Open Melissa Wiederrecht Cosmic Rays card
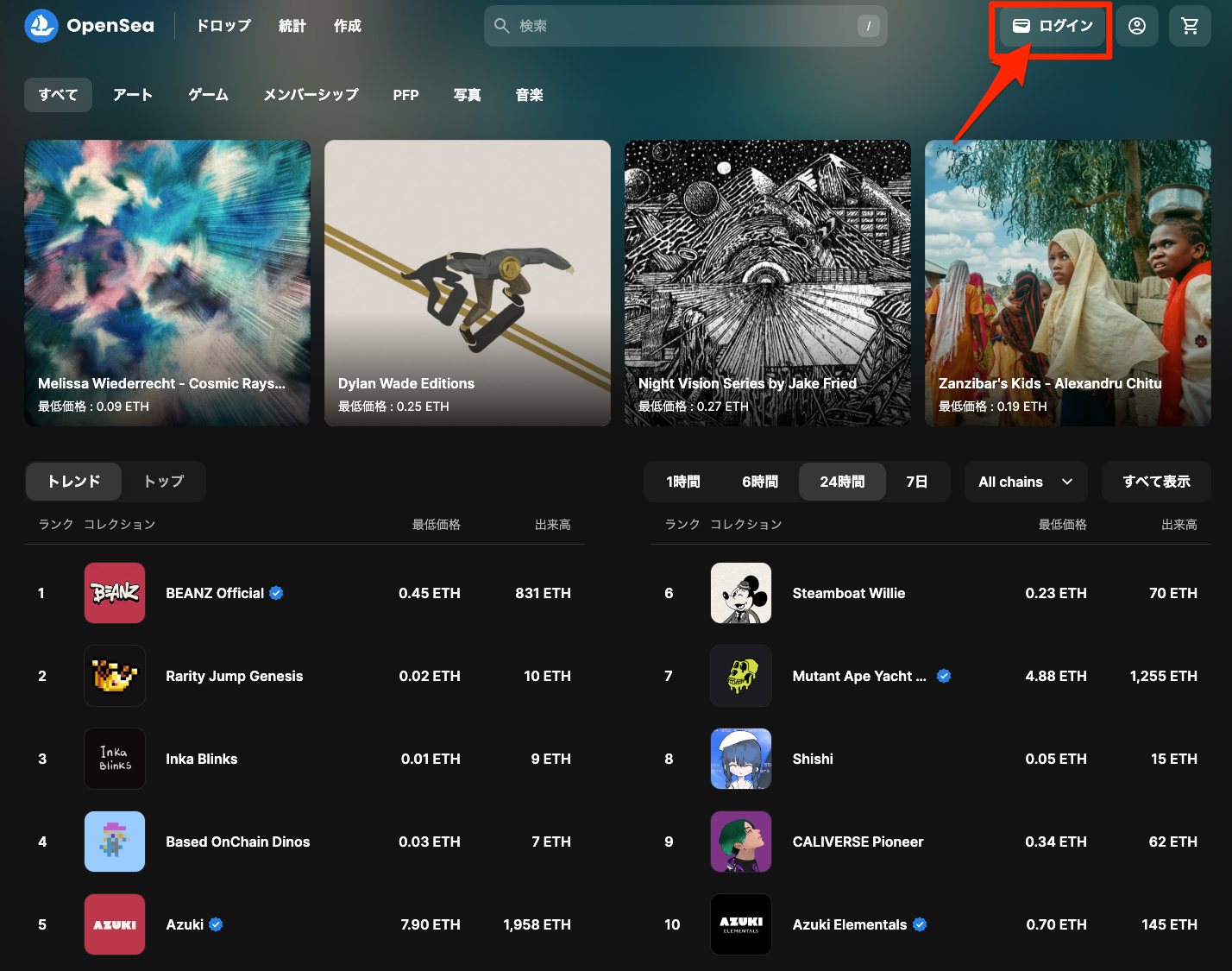 tap(167, 283)
